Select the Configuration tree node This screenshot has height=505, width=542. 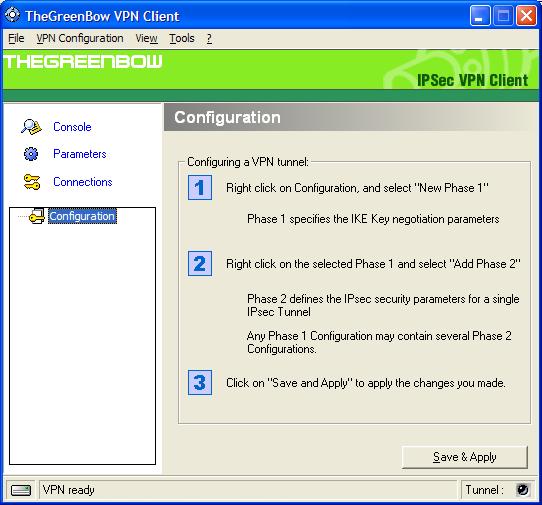(82, 216)
